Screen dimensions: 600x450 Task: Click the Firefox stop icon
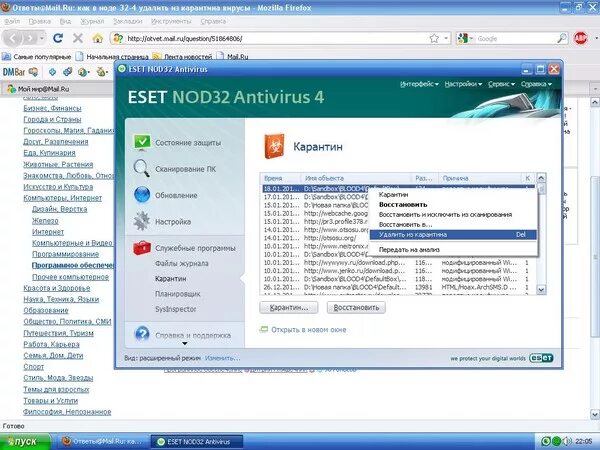pyautogui.click(x=78, y=38)
